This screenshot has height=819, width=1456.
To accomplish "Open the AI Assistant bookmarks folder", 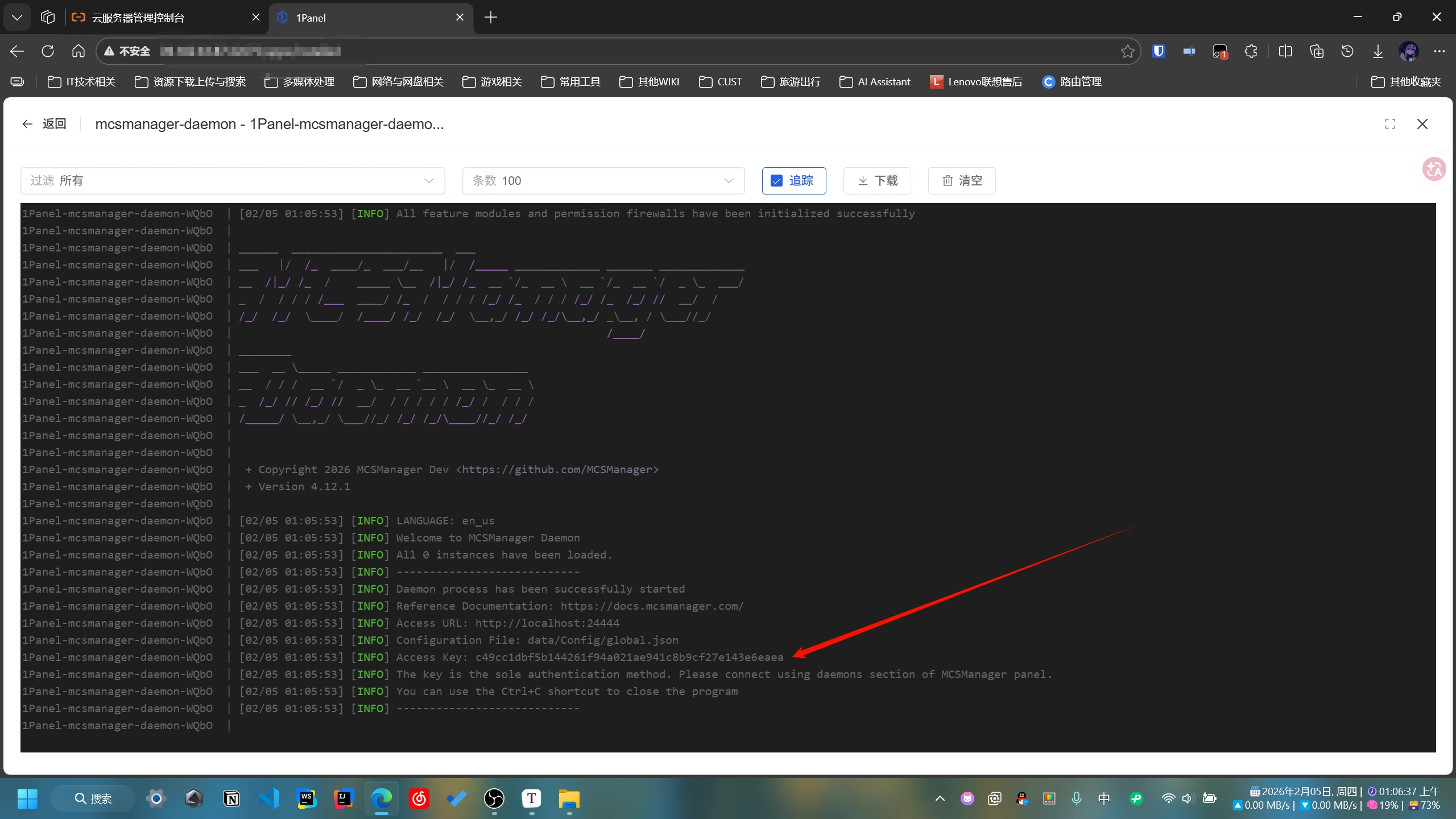I will pyautogui.click(x=875, y=82).
